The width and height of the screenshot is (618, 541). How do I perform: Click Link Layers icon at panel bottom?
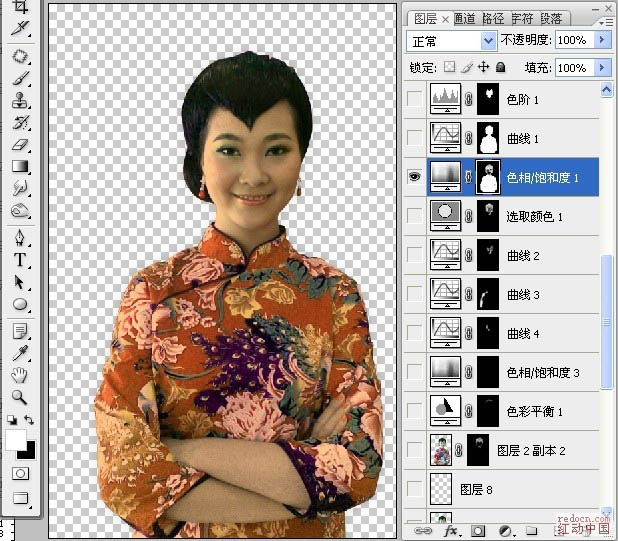point(423,531)
